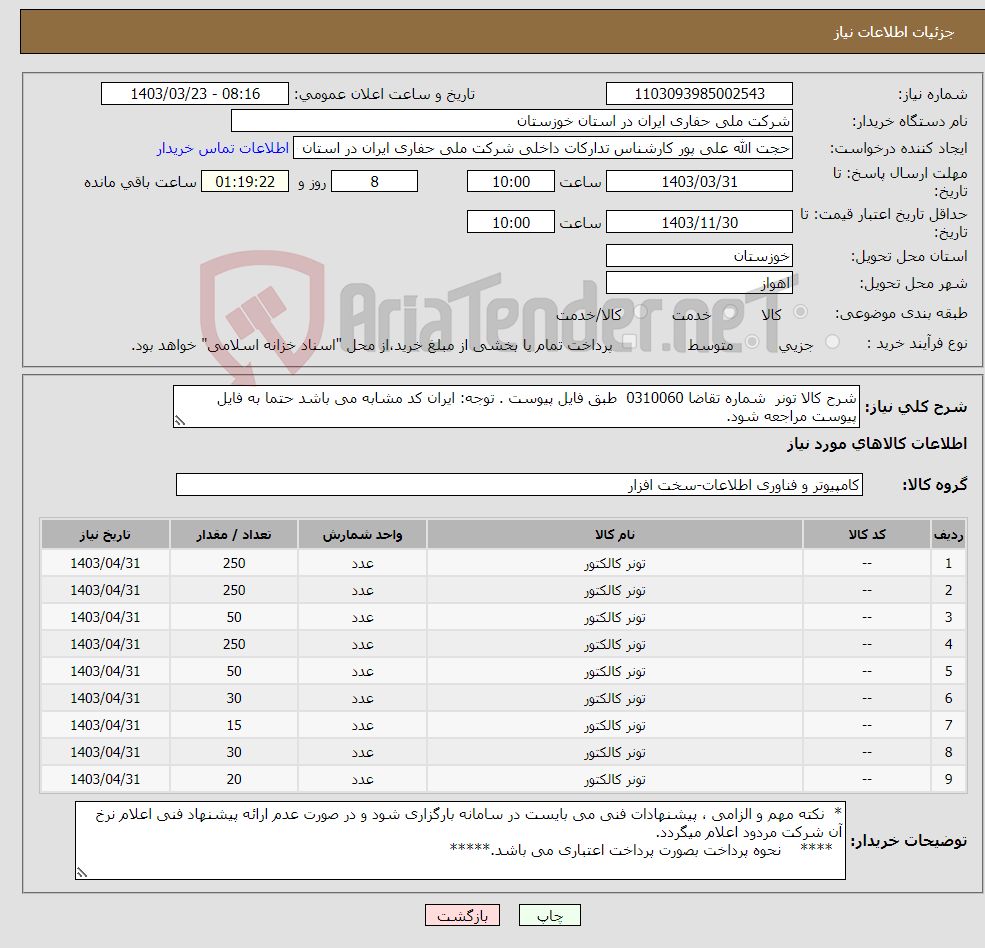Click the کد کالا column header

click(867, 535)
